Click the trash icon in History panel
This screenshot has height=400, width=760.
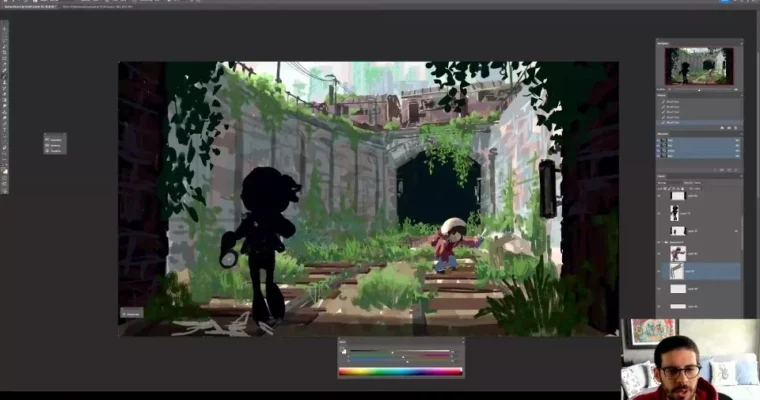(x=736, y=128)
